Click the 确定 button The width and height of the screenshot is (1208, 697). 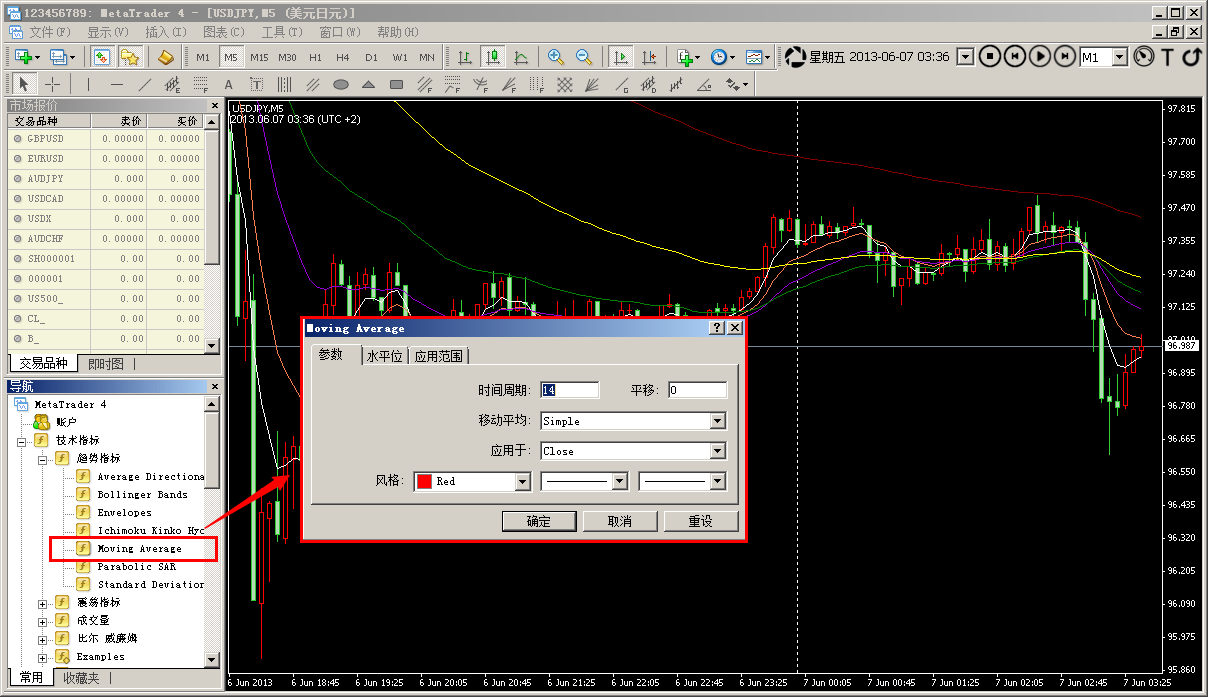(539, 521)
